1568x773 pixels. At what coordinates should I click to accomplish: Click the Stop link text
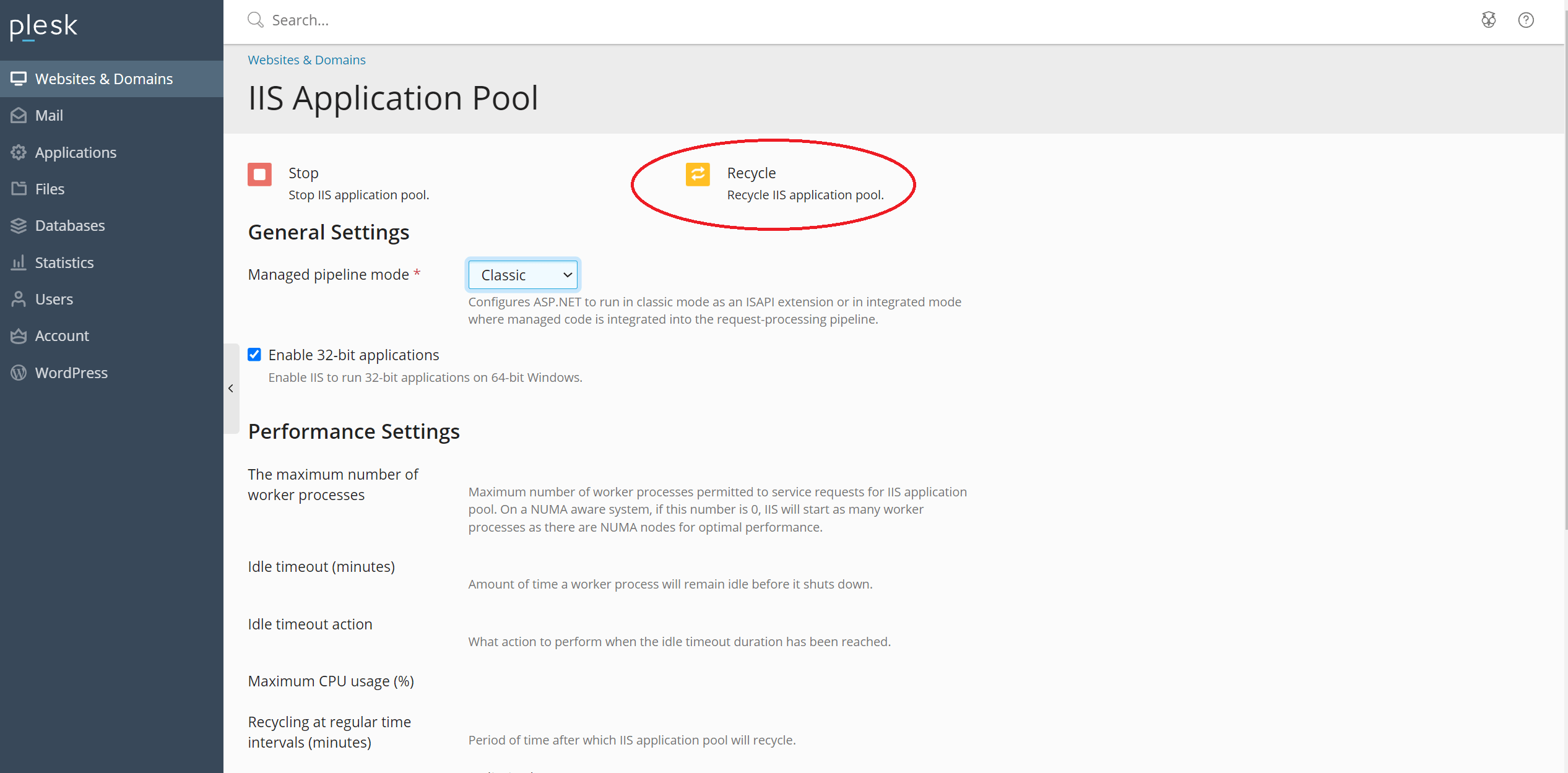(x=303, y=173)
